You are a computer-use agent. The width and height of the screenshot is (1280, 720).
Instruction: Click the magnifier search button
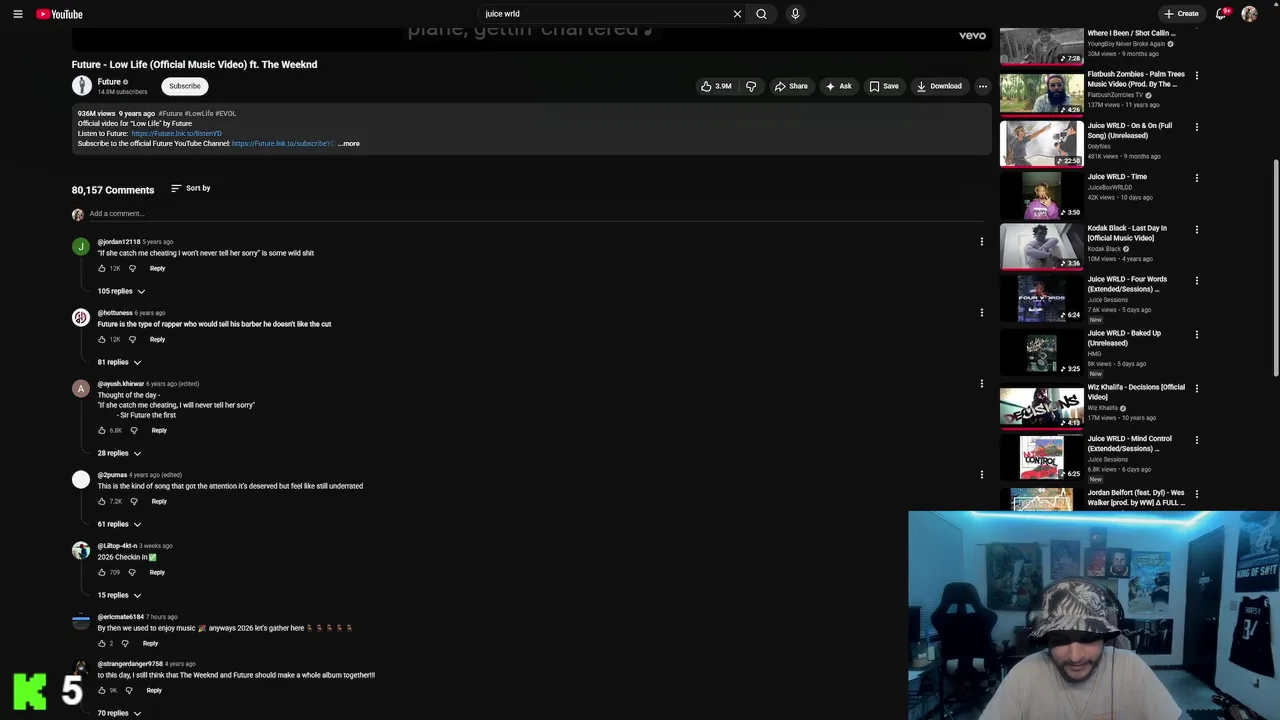(x=761, y=14)
